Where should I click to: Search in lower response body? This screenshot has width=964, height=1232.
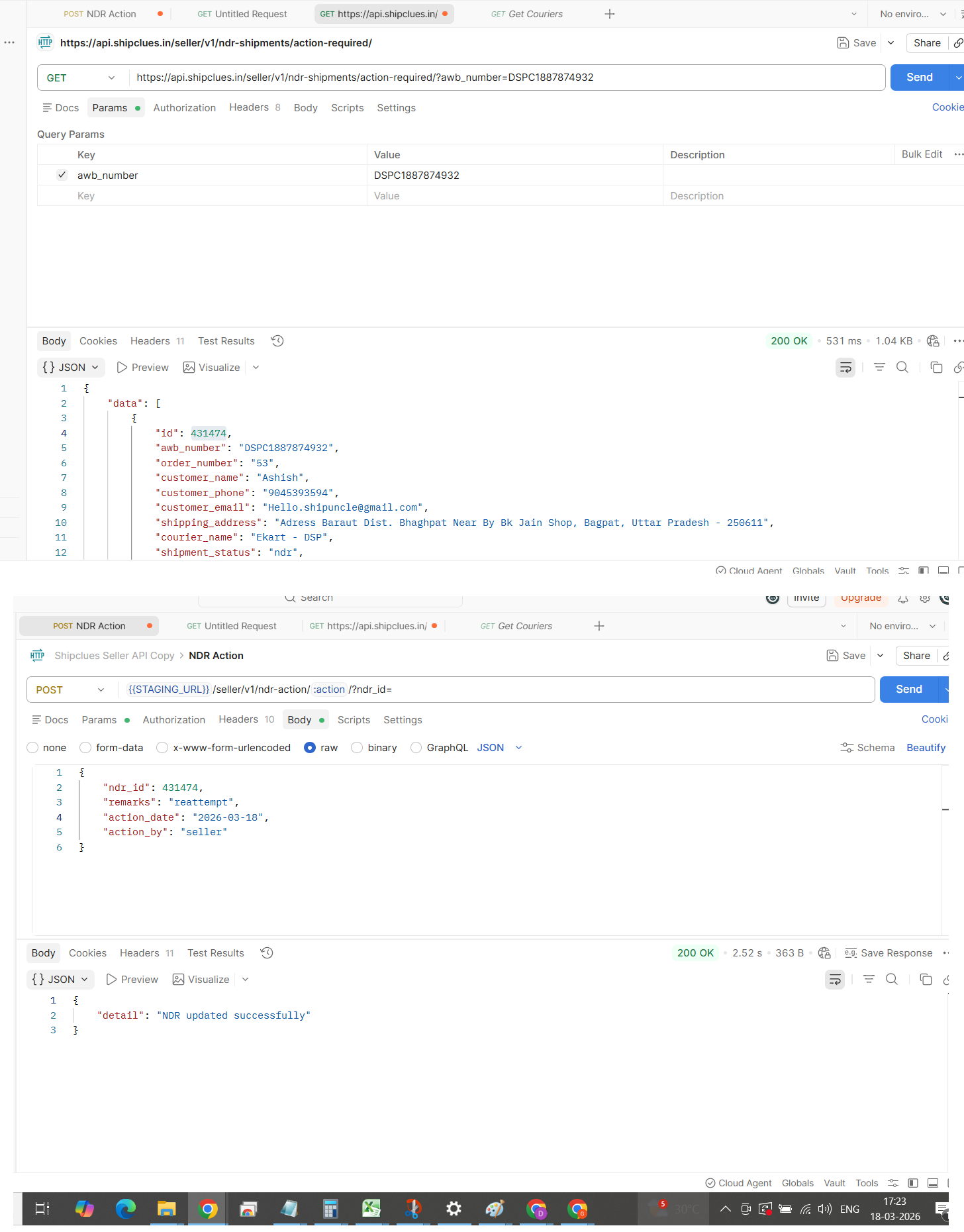pos(891,979)
